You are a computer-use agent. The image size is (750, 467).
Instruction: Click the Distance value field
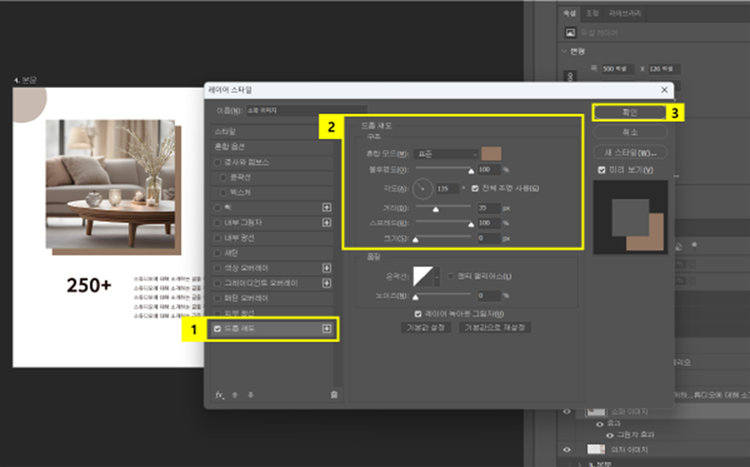tap(489, 208)
